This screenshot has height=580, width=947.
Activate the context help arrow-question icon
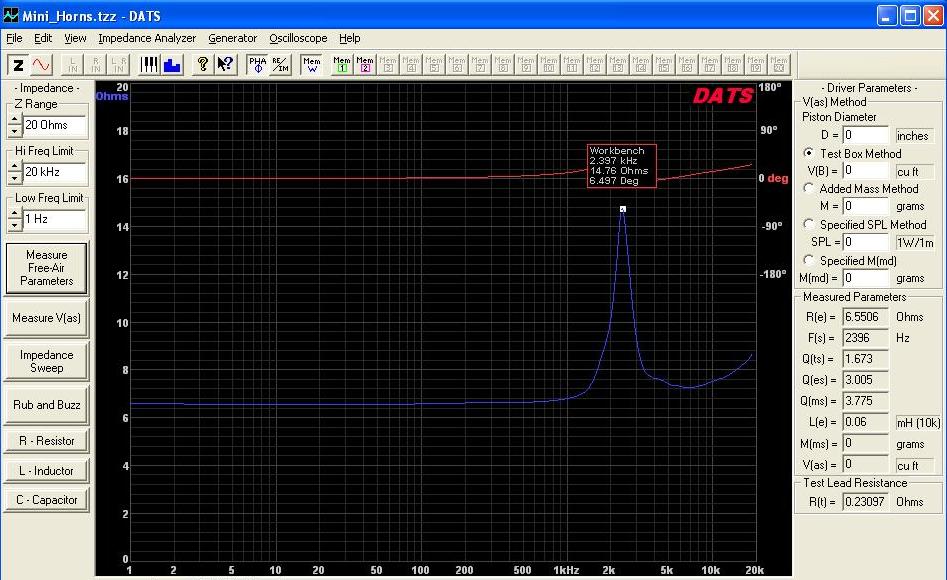tap(226, 65)
